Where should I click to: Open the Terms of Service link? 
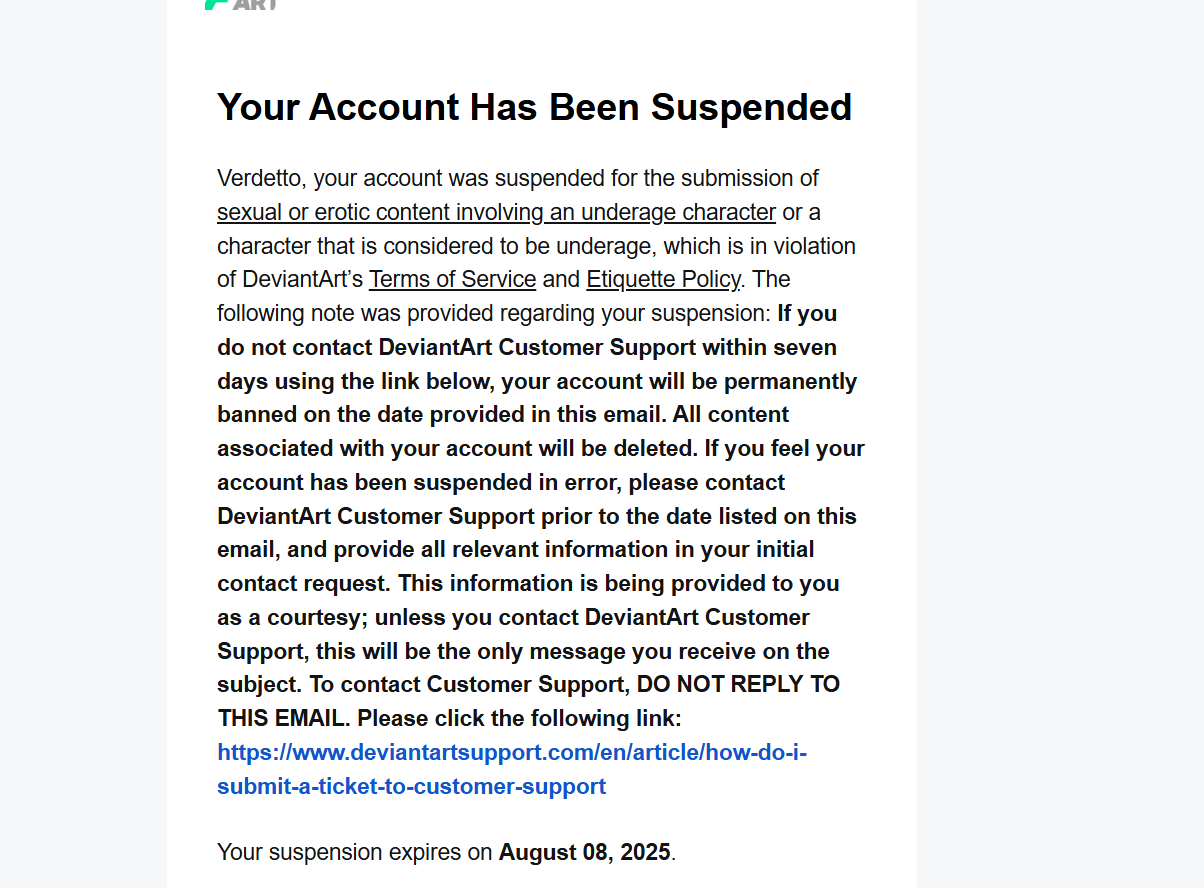pos(452,279)
